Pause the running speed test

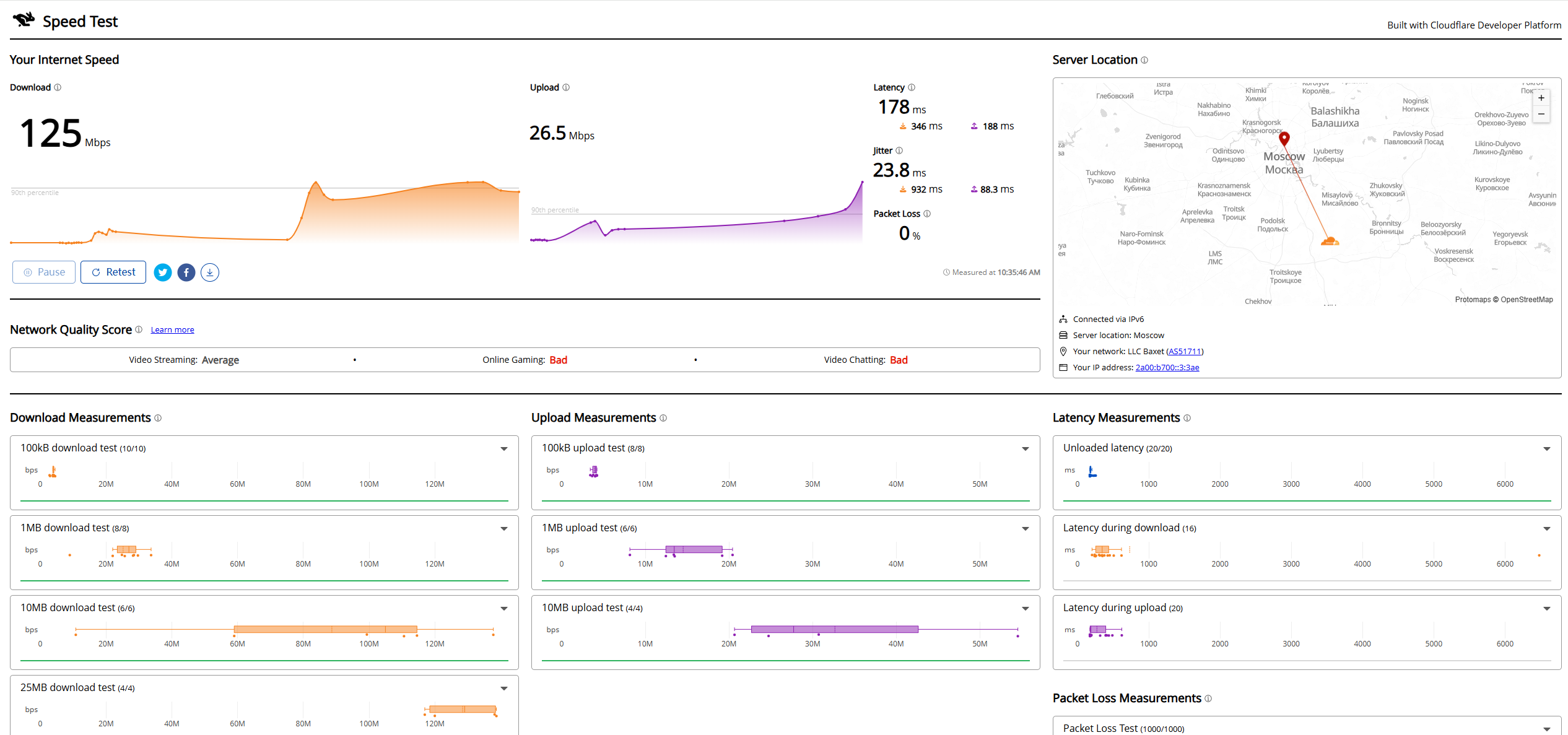pyautogui.click(x=44, y=272)
